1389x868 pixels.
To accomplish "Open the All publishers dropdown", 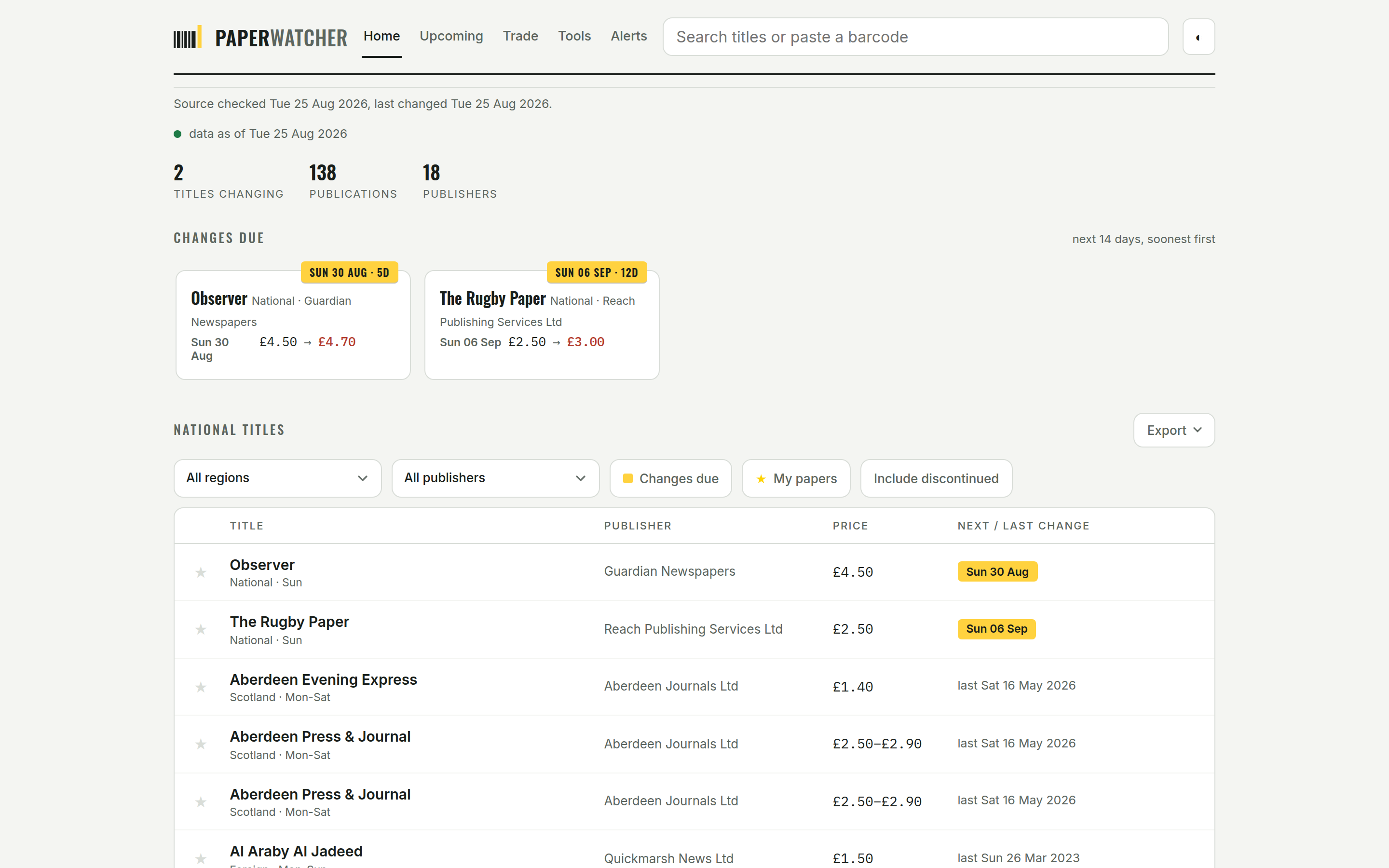I will pyautogui.click(x=496, y=478).
